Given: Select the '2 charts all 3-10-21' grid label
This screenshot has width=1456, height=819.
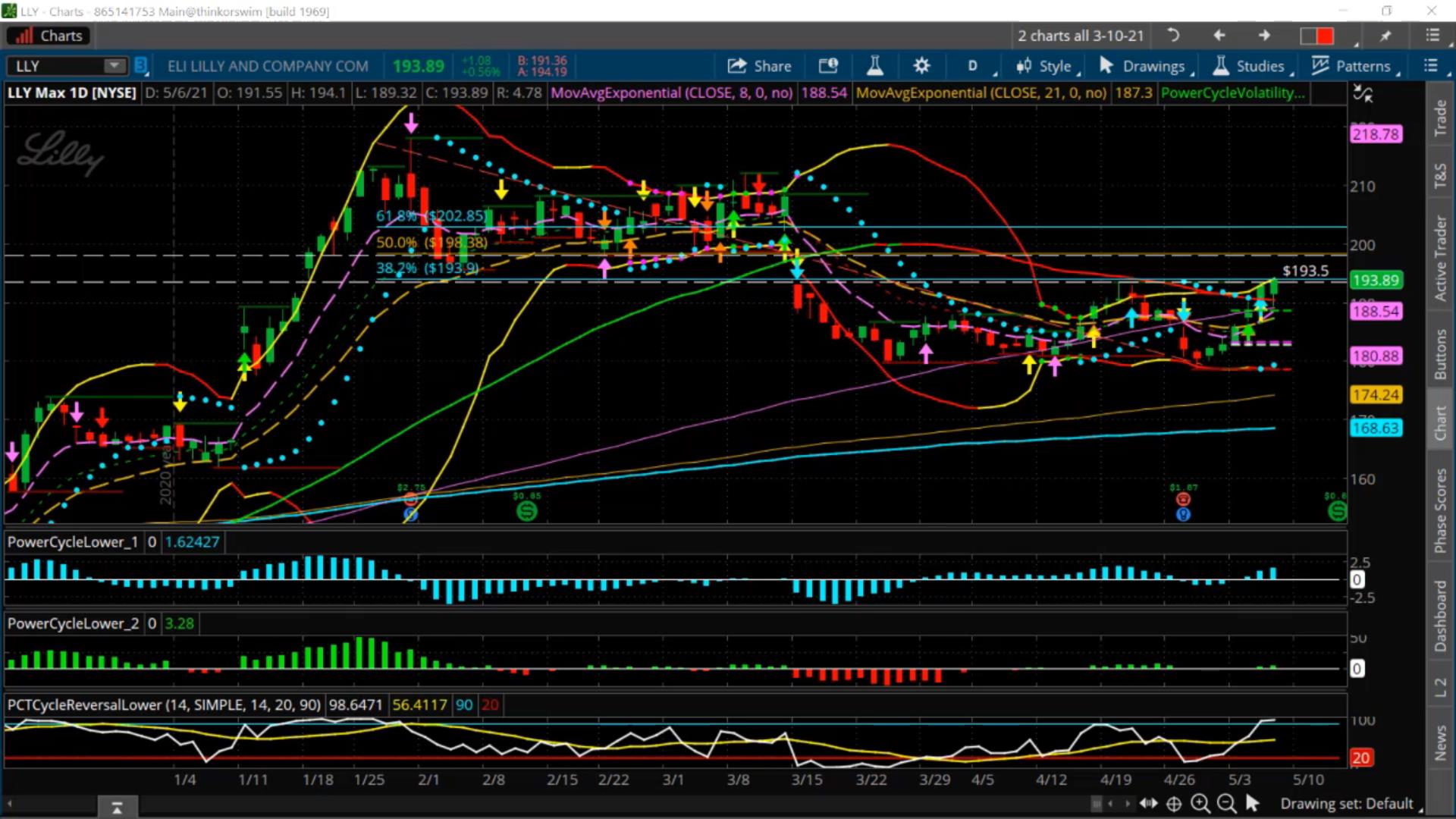Looking at the screenshot, I should click(x=1081, y=36).
